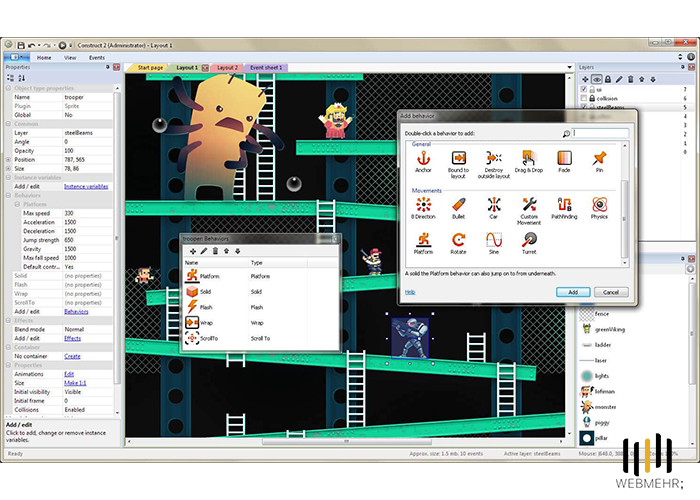Image resolution: width=700 pixels, height=500 pixels.
Task: Open the Effects link in Properties
Action: tap(72, 338)
